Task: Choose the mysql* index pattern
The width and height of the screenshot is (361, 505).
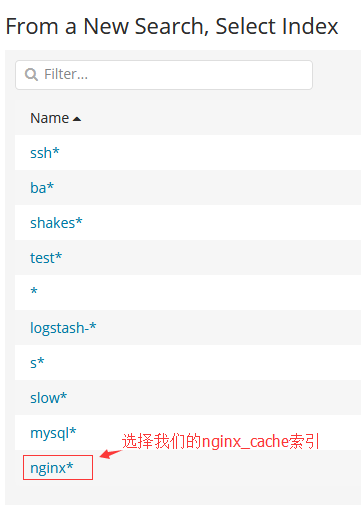Action: [53, 433]
